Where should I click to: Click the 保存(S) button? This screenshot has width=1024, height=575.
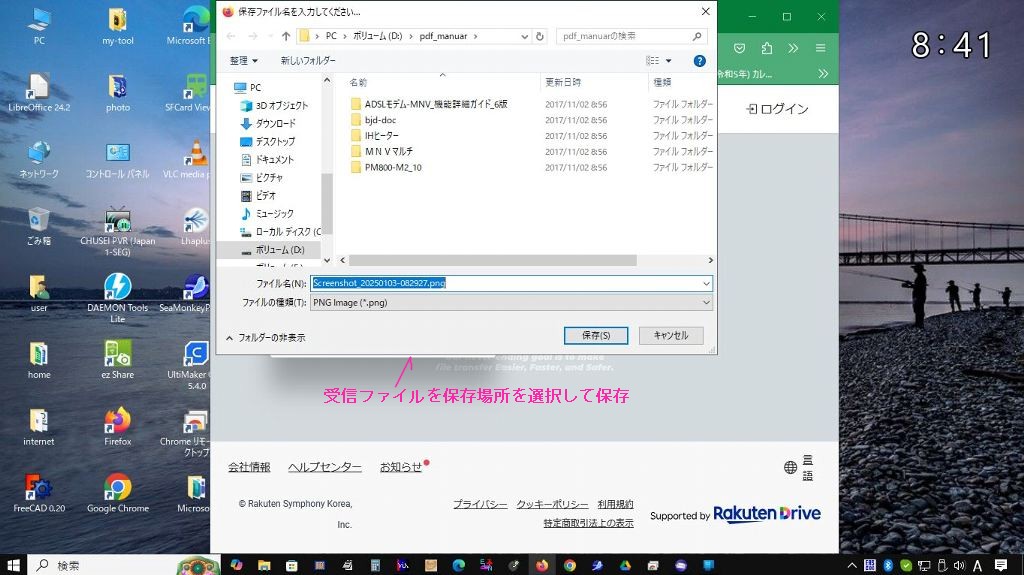596,335
